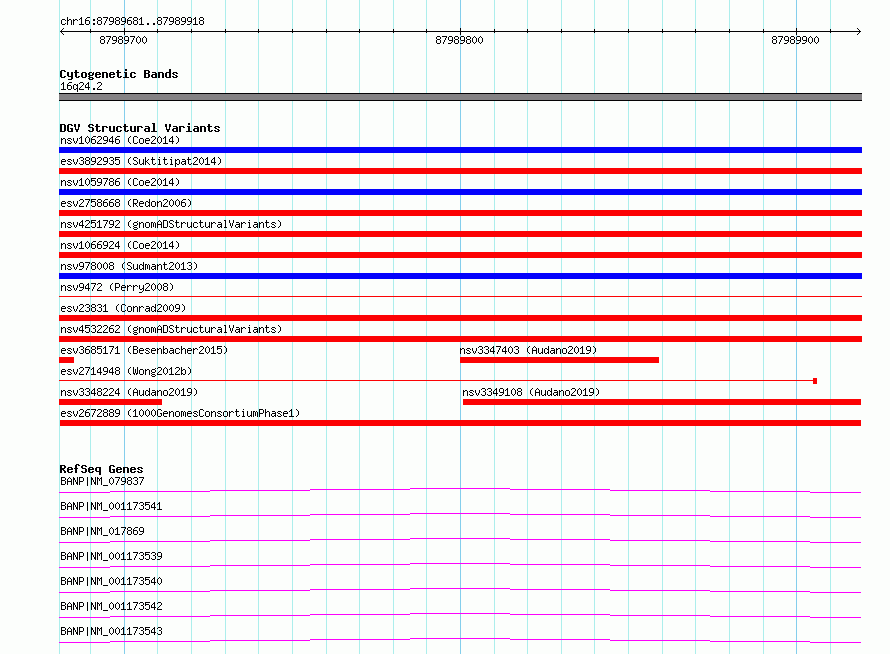Viewport: 890px width, 654px height.
Task: Select the nsv1066924 (Coe2014) label
Action: [x=120, y=245]
